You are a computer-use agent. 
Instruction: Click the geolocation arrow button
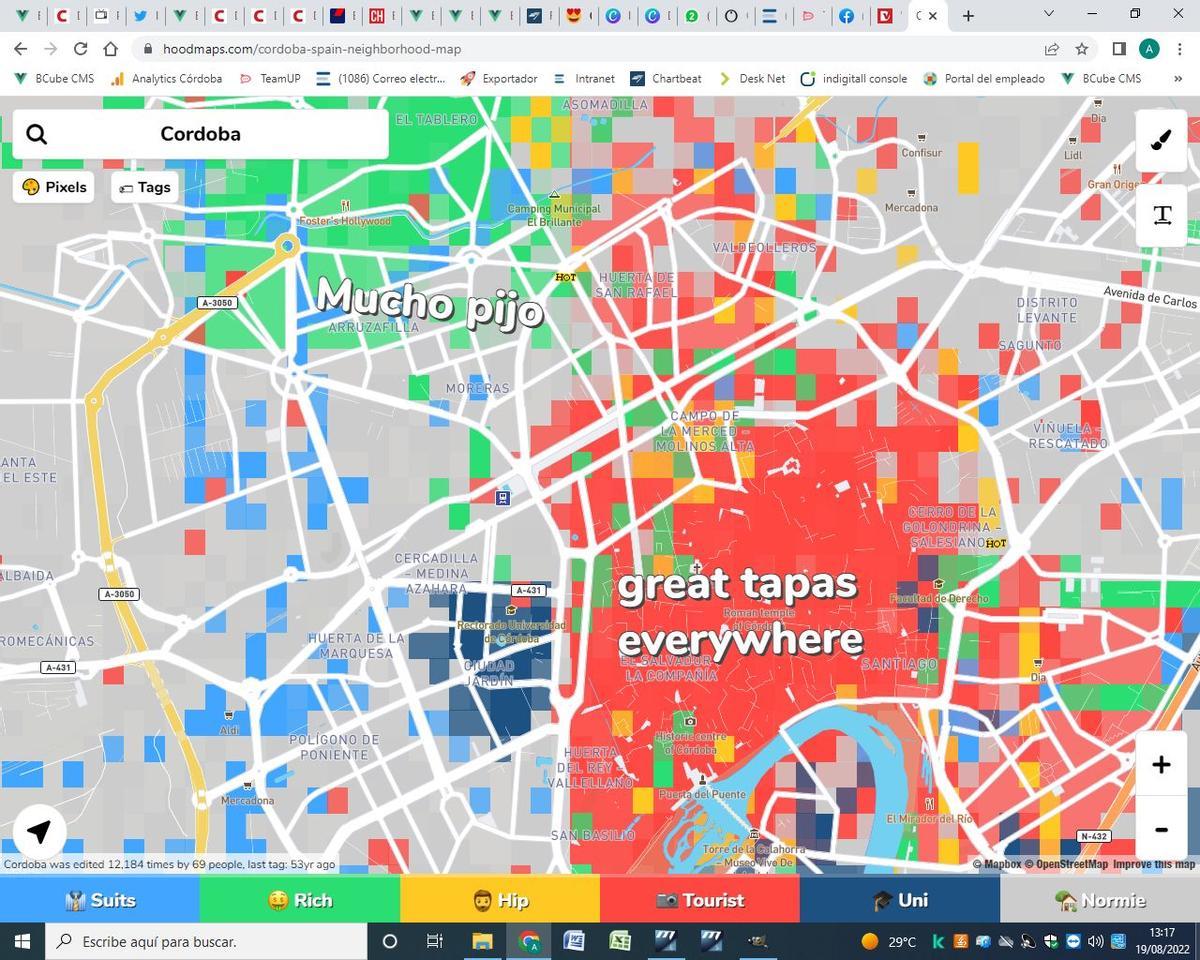tap(38, 831)
